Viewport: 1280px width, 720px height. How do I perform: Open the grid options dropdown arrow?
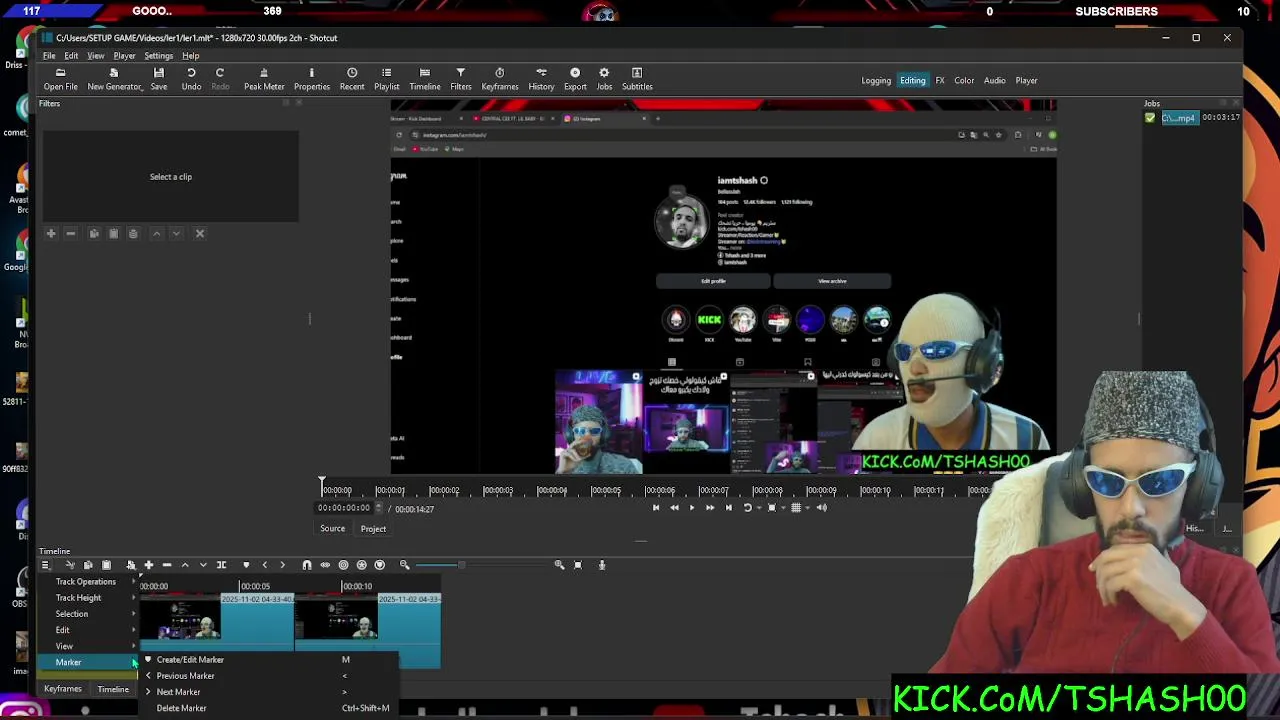[x=806, y=508]
